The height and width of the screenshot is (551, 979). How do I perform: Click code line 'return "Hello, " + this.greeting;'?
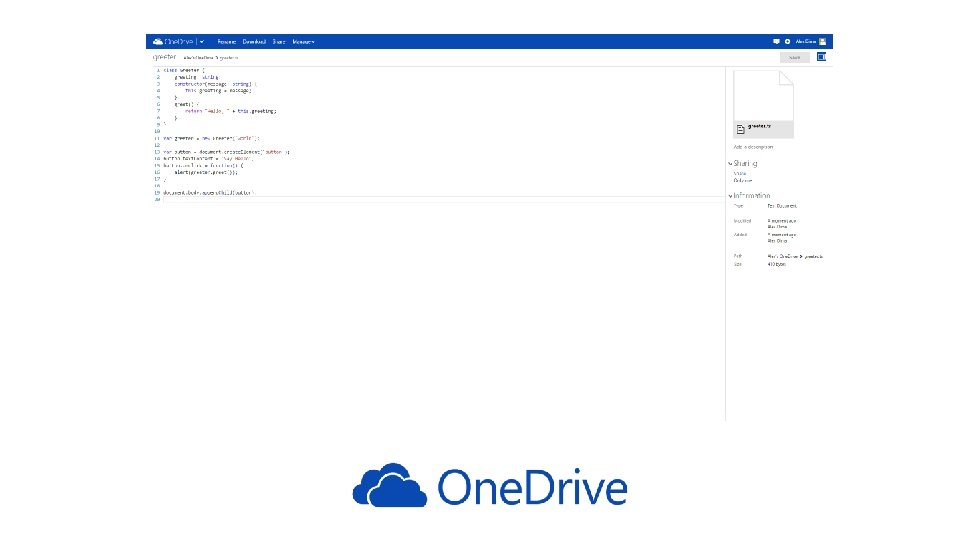(230, 111)
